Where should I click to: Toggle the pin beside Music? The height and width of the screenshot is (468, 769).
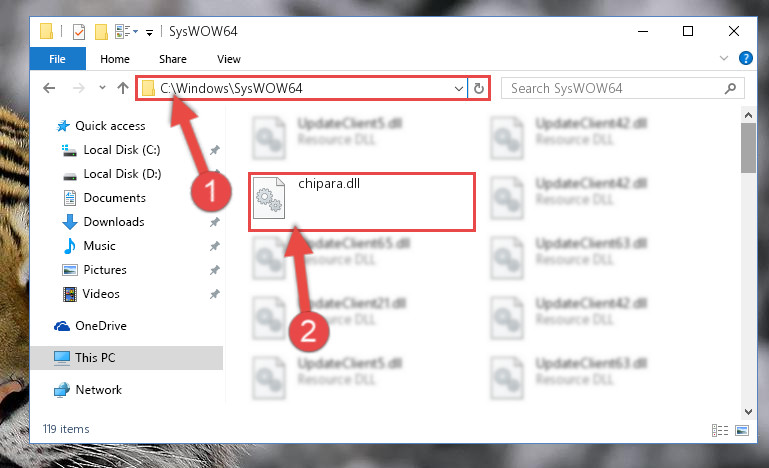214,246
